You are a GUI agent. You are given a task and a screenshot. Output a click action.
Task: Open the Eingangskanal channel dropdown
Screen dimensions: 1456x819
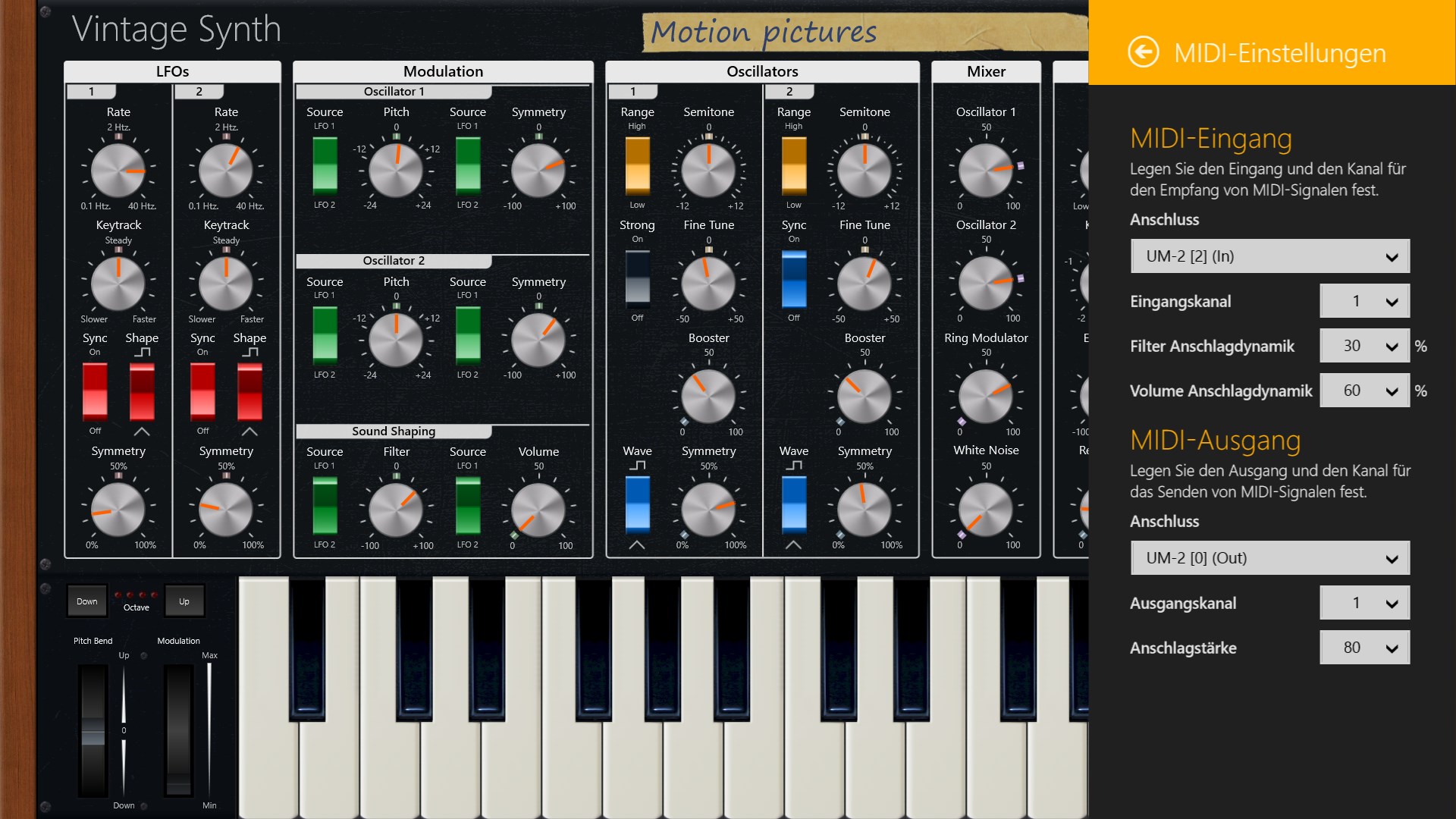click(1364, 301)
